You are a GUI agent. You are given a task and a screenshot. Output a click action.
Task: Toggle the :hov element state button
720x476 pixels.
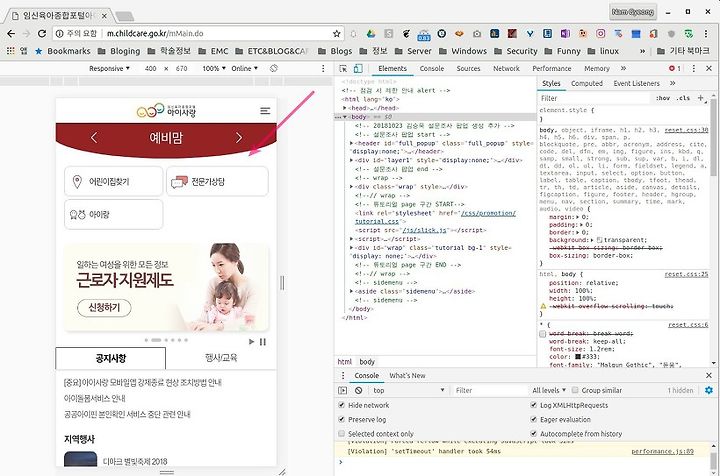pos(663,98)
